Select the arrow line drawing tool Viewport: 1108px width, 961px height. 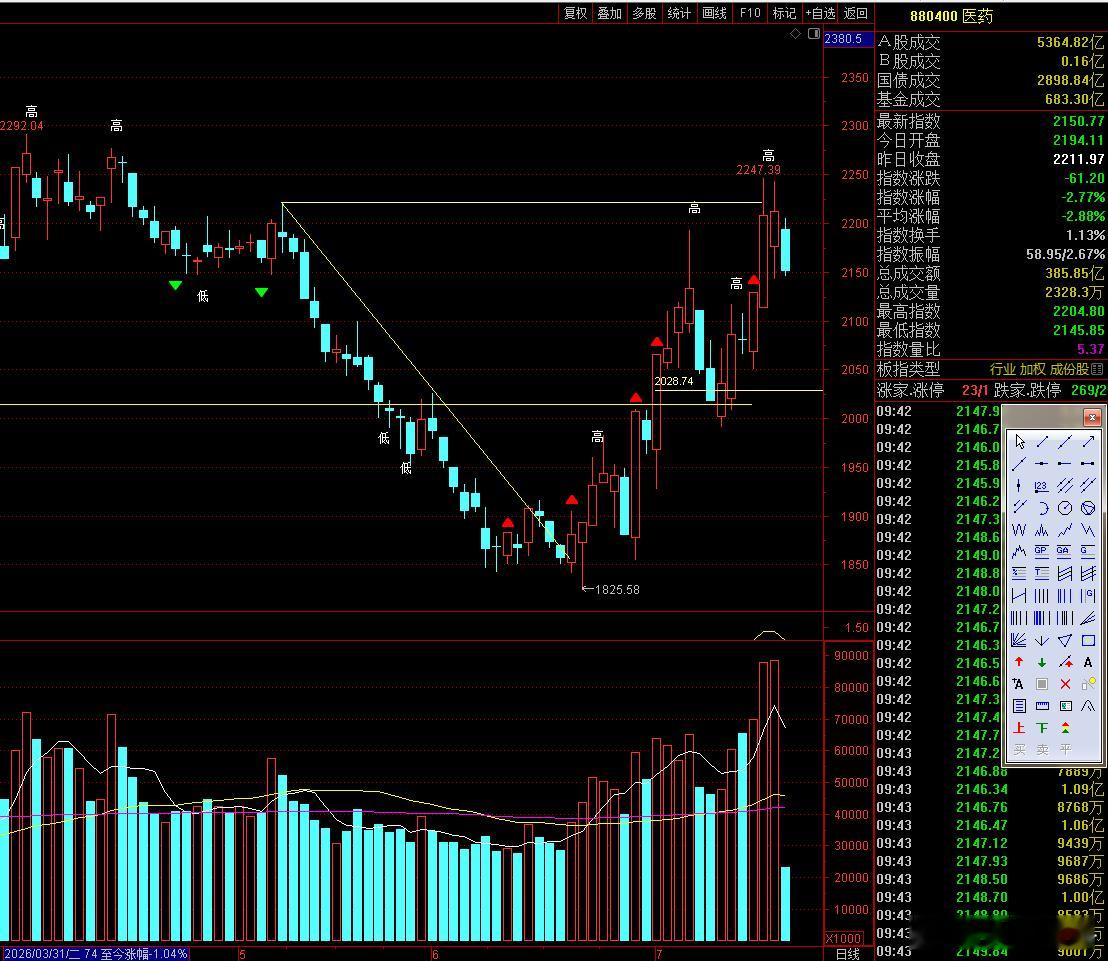pyautogui.click(x=1088, y=442)
